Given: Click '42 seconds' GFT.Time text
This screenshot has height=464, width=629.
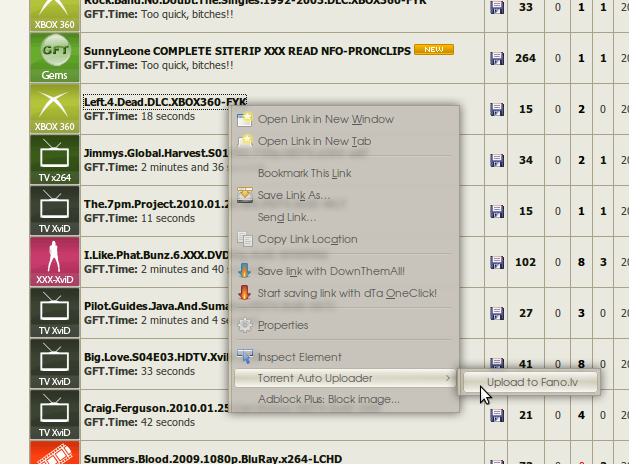Looking at the screenshot, I should [168, 422].
